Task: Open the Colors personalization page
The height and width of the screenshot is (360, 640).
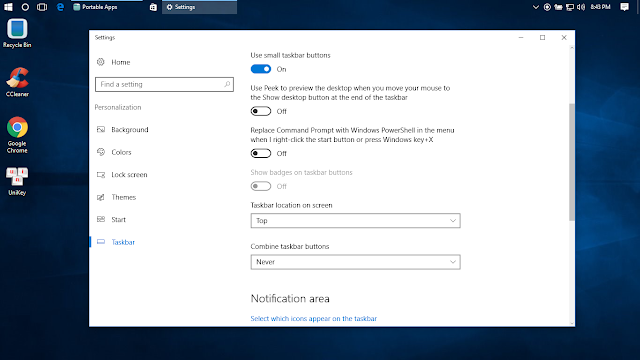Action: pos(121,152)
